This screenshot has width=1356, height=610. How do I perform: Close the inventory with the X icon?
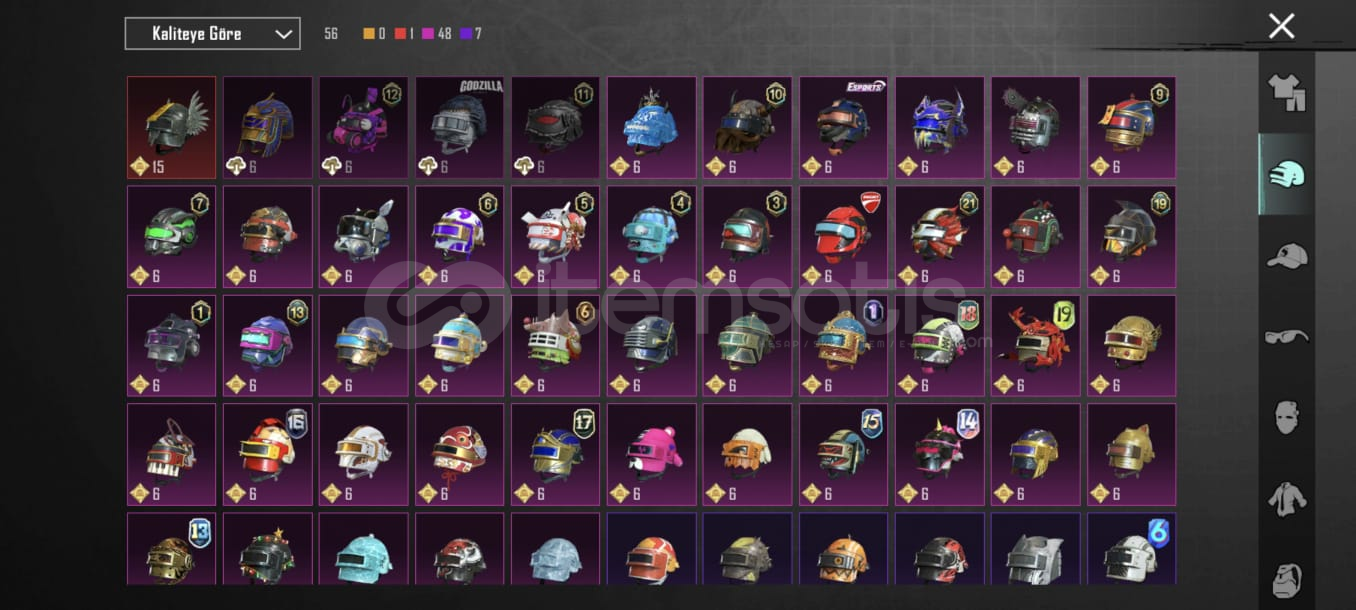pyautogui.click(x=1281, y=26)
